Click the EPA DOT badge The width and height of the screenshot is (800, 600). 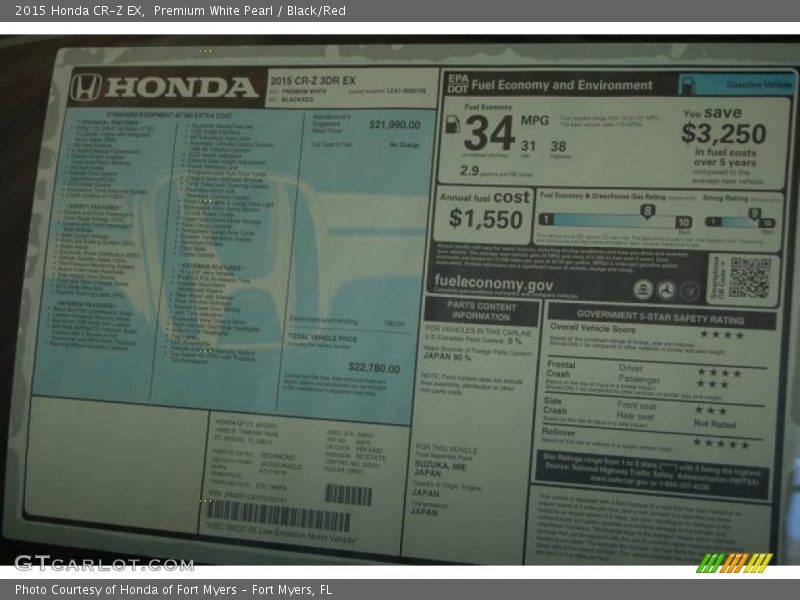tap(457, 84)
